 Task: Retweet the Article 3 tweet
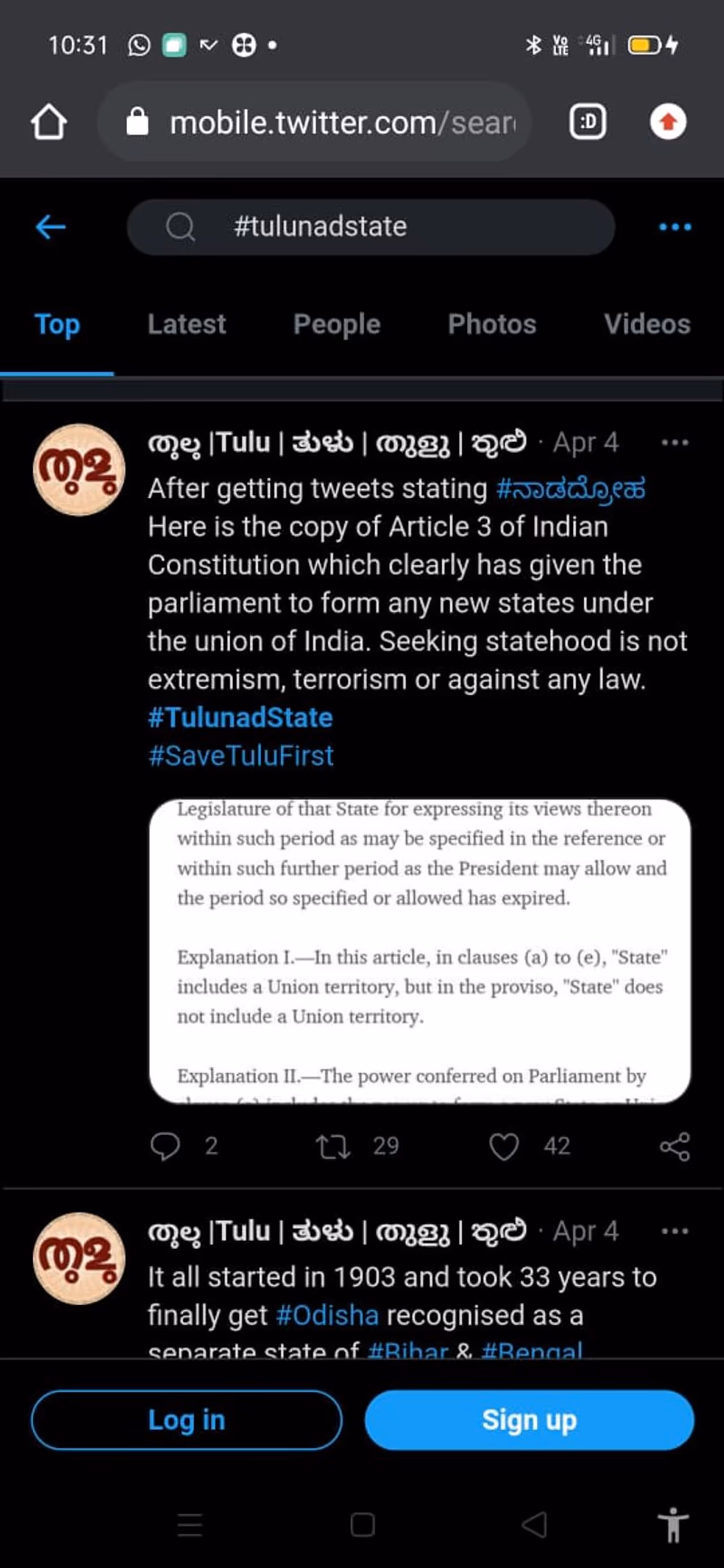click(x=333, y=1146)
